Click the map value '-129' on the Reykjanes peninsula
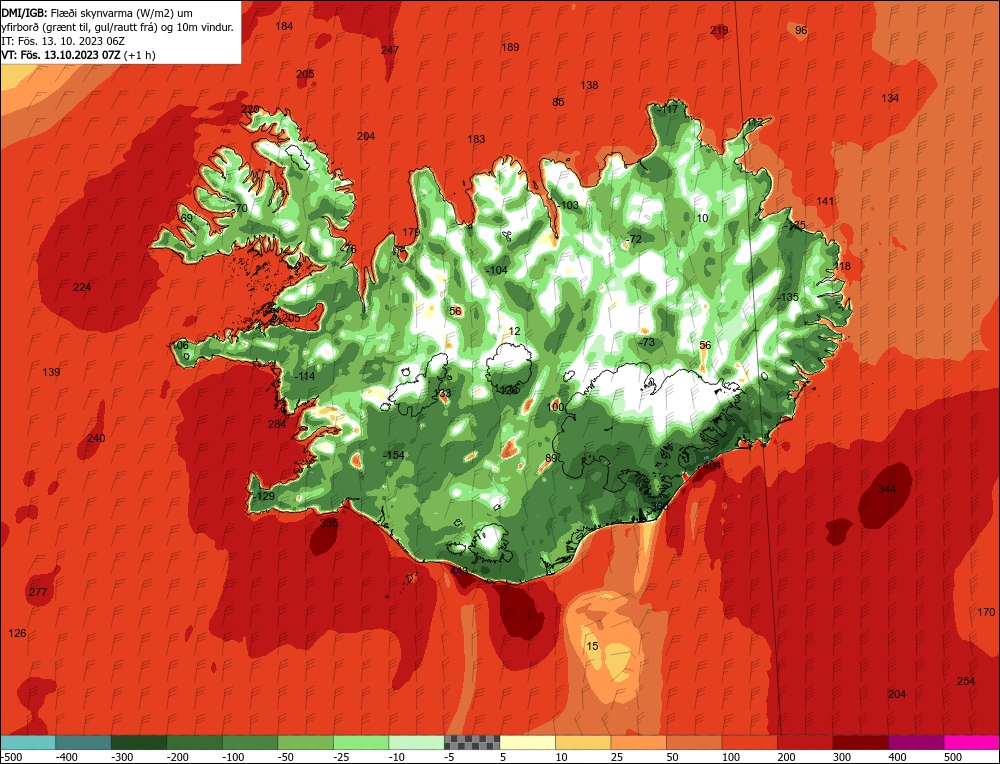 (x=263, y=496)
